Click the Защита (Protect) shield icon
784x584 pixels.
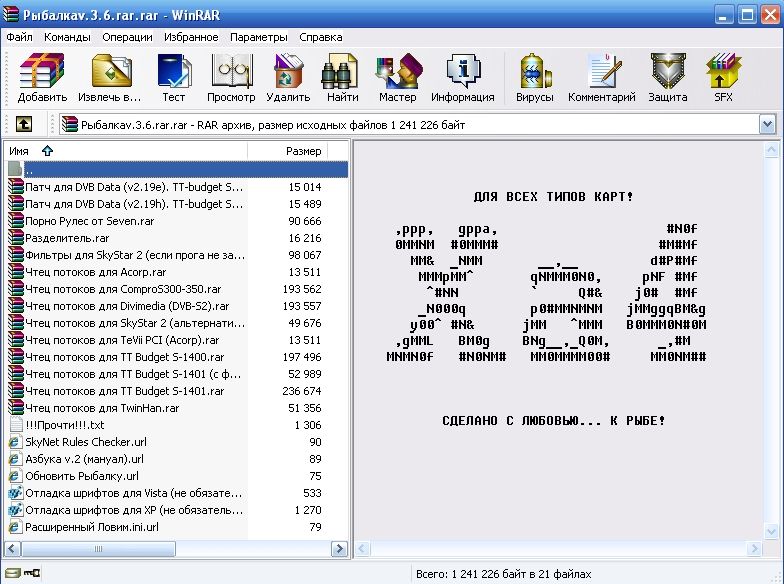[x=668, y=78]
